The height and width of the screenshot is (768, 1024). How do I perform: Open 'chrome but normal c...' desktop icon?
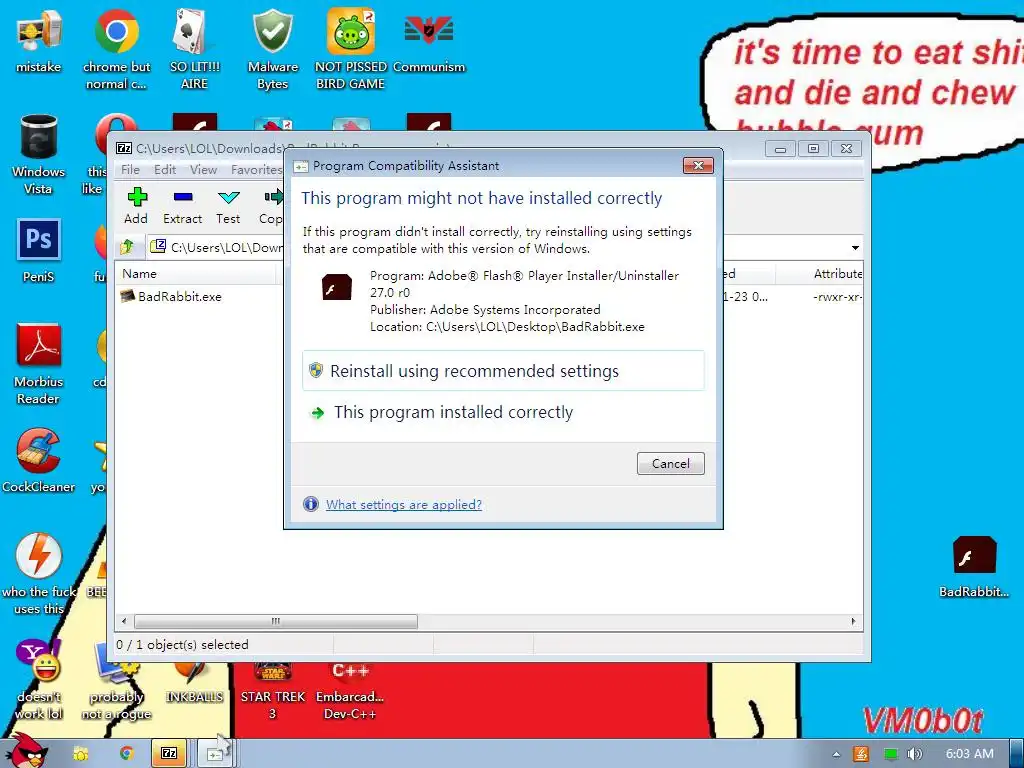point(116,49)
